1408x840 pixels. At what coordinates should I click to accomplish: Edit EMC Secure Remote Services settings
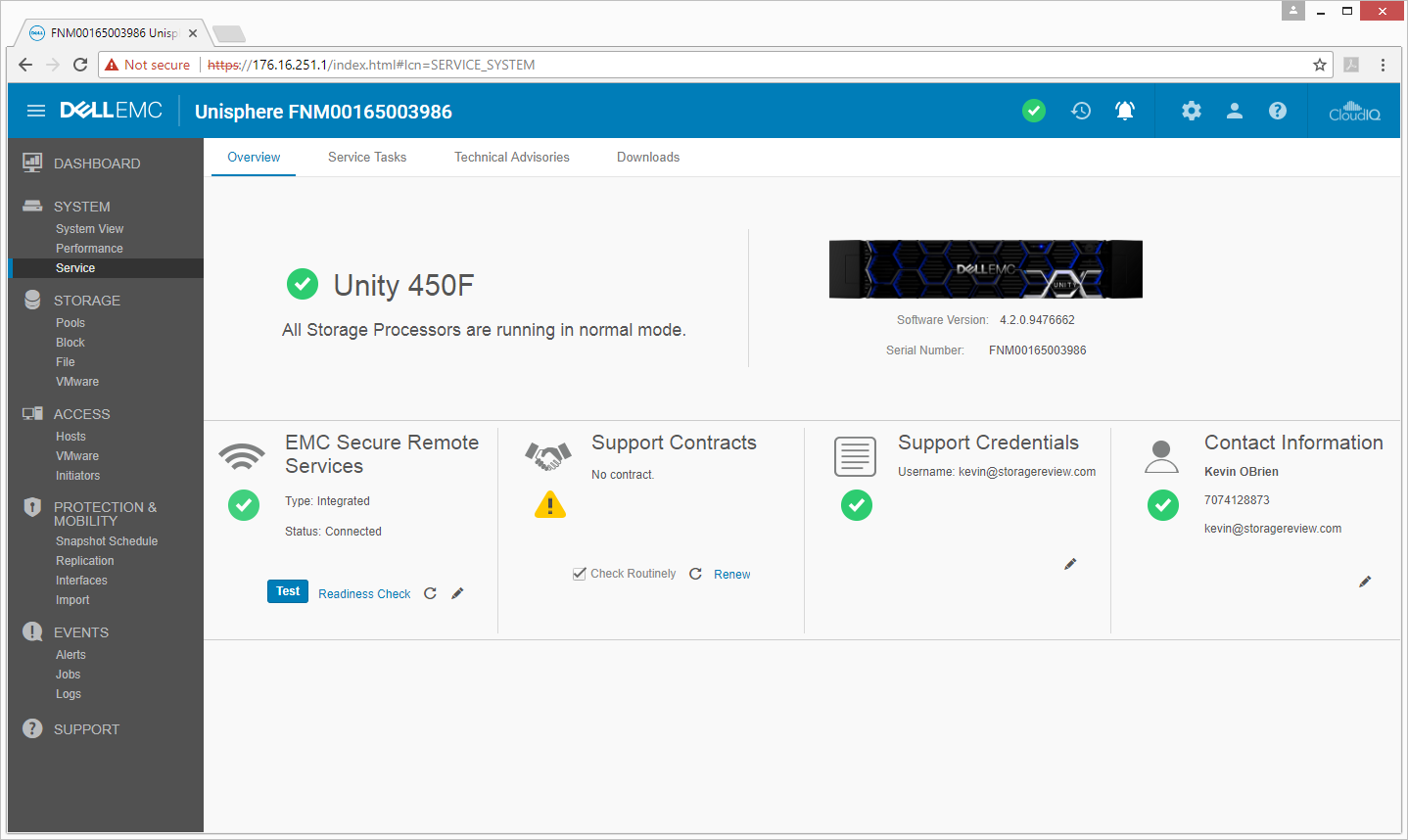[457, 593]
